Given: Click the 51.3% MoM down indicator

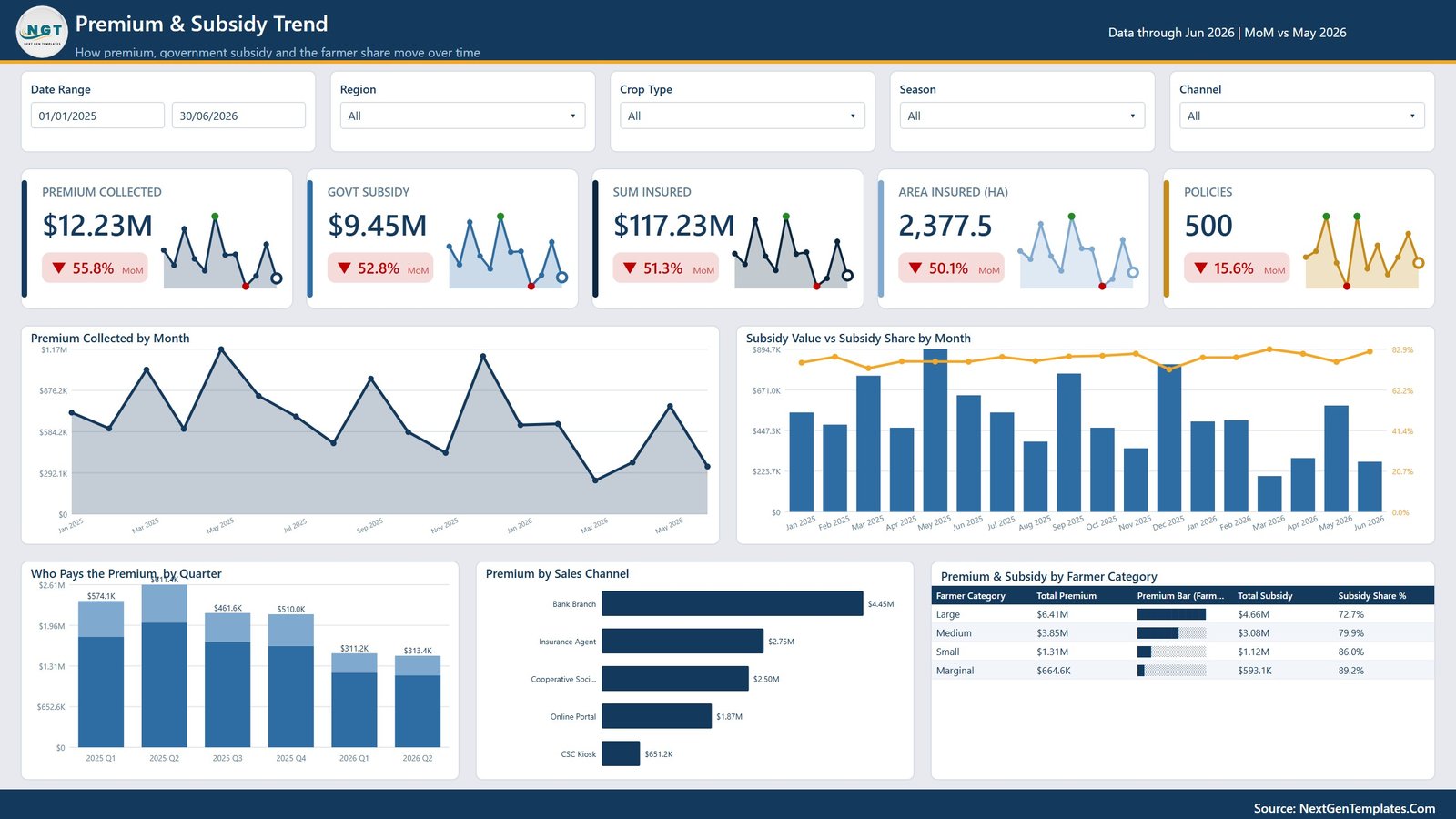Looking at the screenshot, I should pos(665,268).
